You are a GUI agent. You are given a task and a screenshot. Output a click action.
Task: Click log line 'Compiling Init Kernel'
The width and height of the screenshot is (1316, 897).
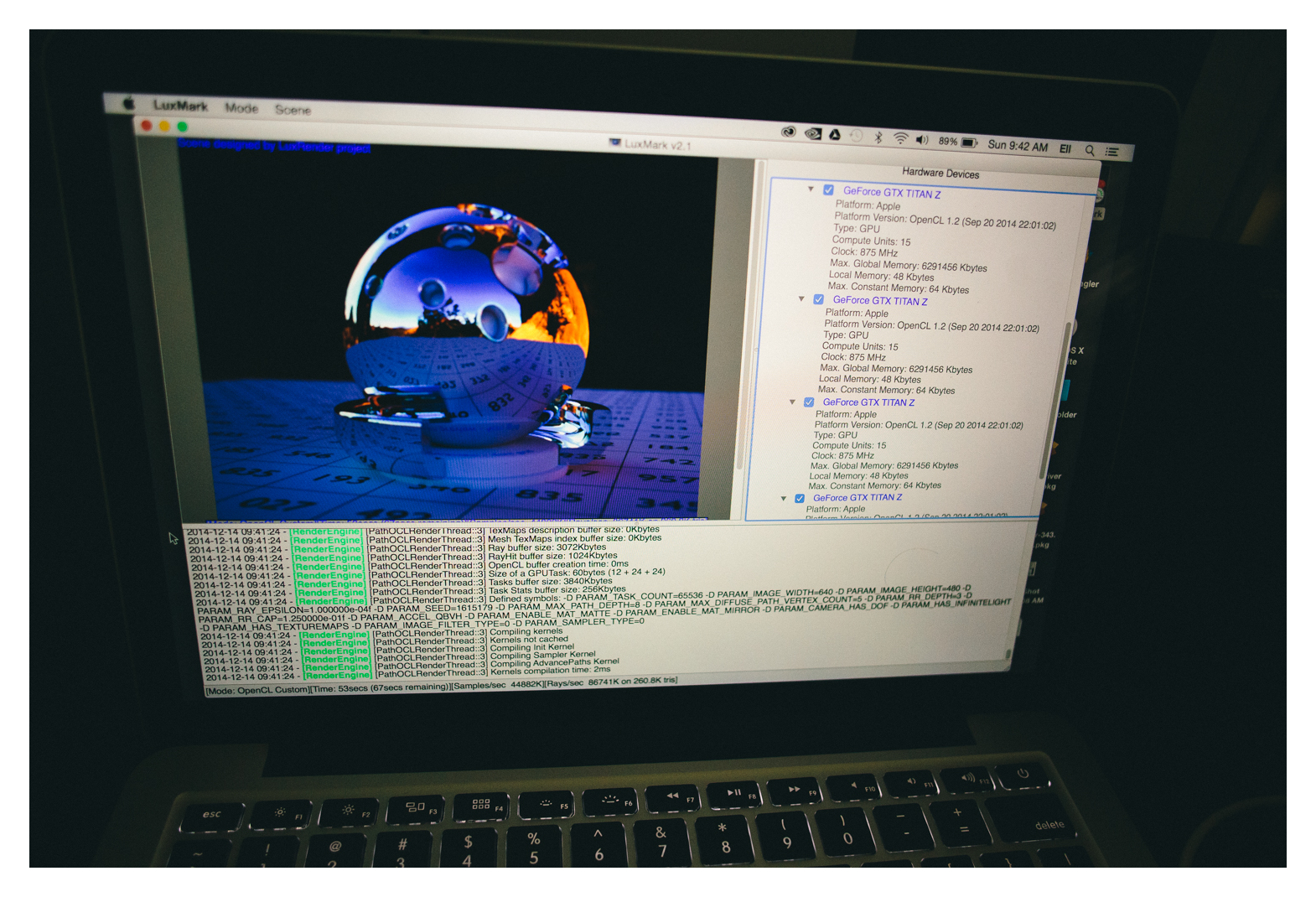coord(532,647)
